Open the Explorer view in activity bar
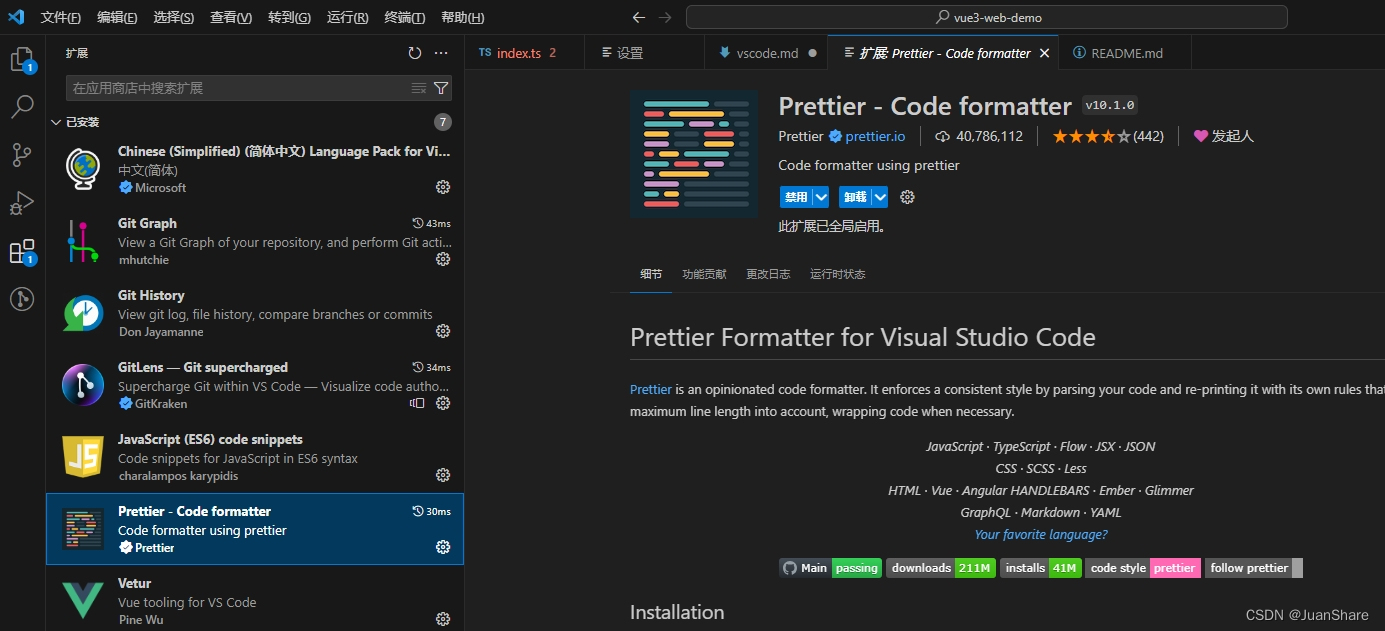Viewport: 1385px width, 631px height. click(x=22, y=60)
